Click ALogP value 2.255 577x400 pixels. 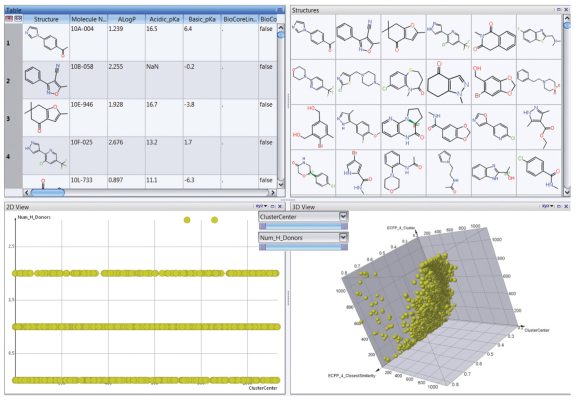coord(116,67)
